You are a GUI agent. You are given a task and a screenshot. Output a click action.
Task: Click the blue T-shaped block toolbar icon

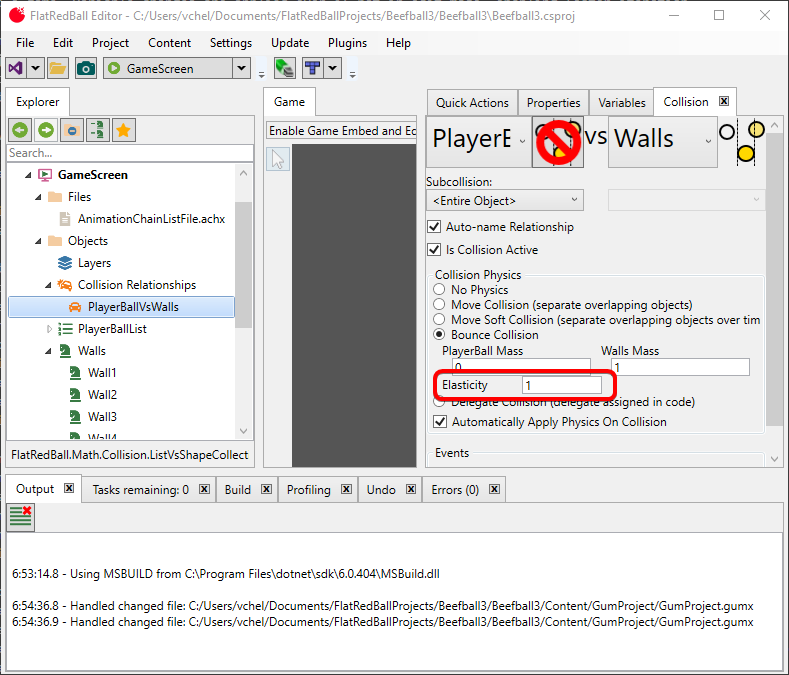(313, 68)
